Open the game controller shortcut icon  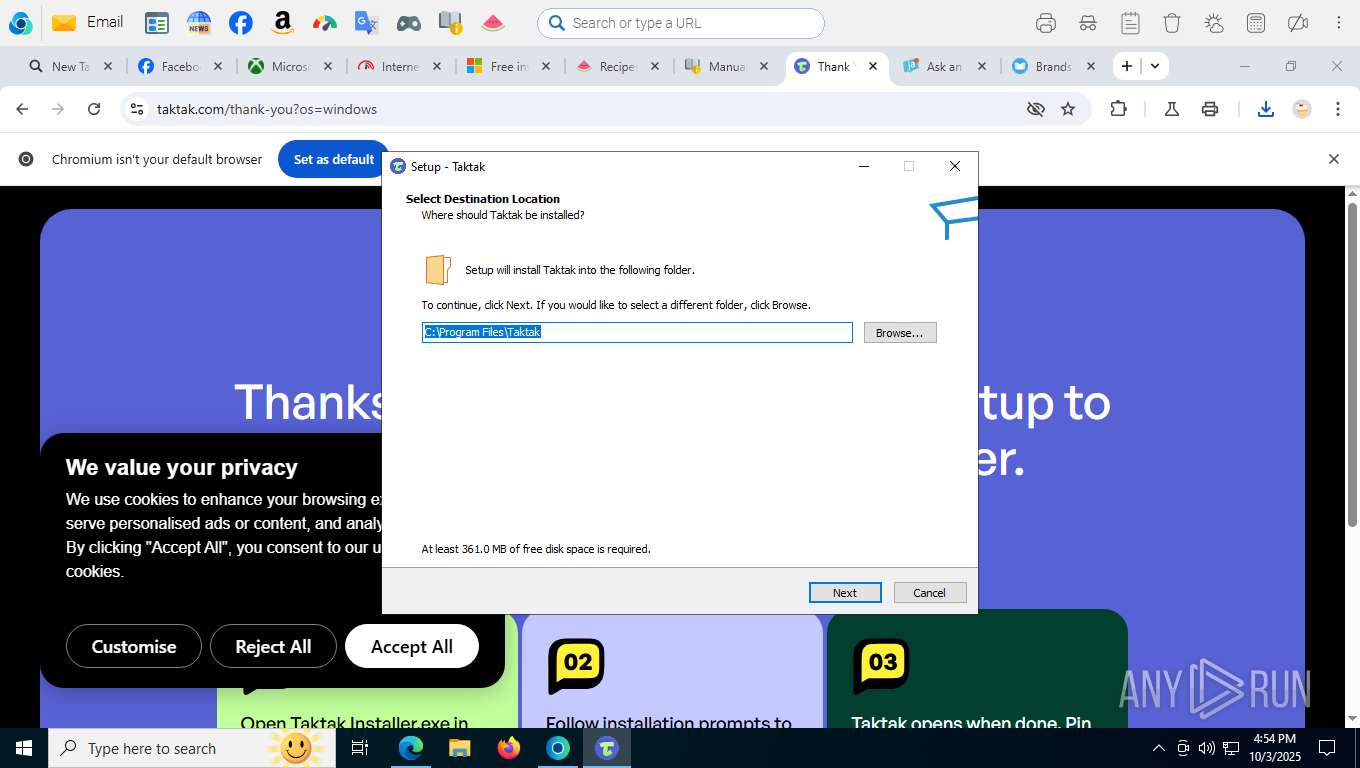(409, 23)
